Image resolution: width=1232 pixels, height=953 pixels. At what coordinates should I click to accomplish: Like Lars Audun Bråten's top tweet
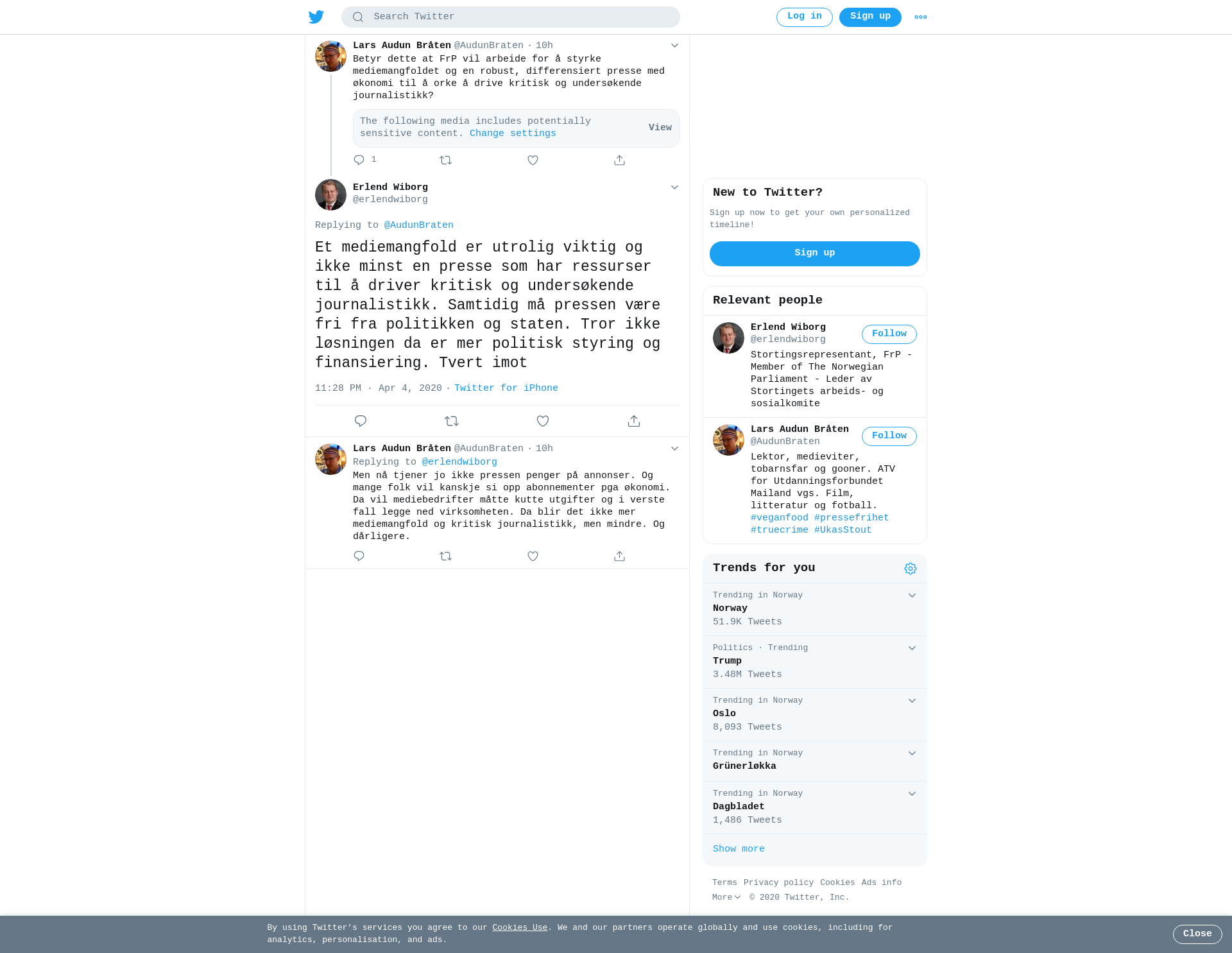[533, 160]
